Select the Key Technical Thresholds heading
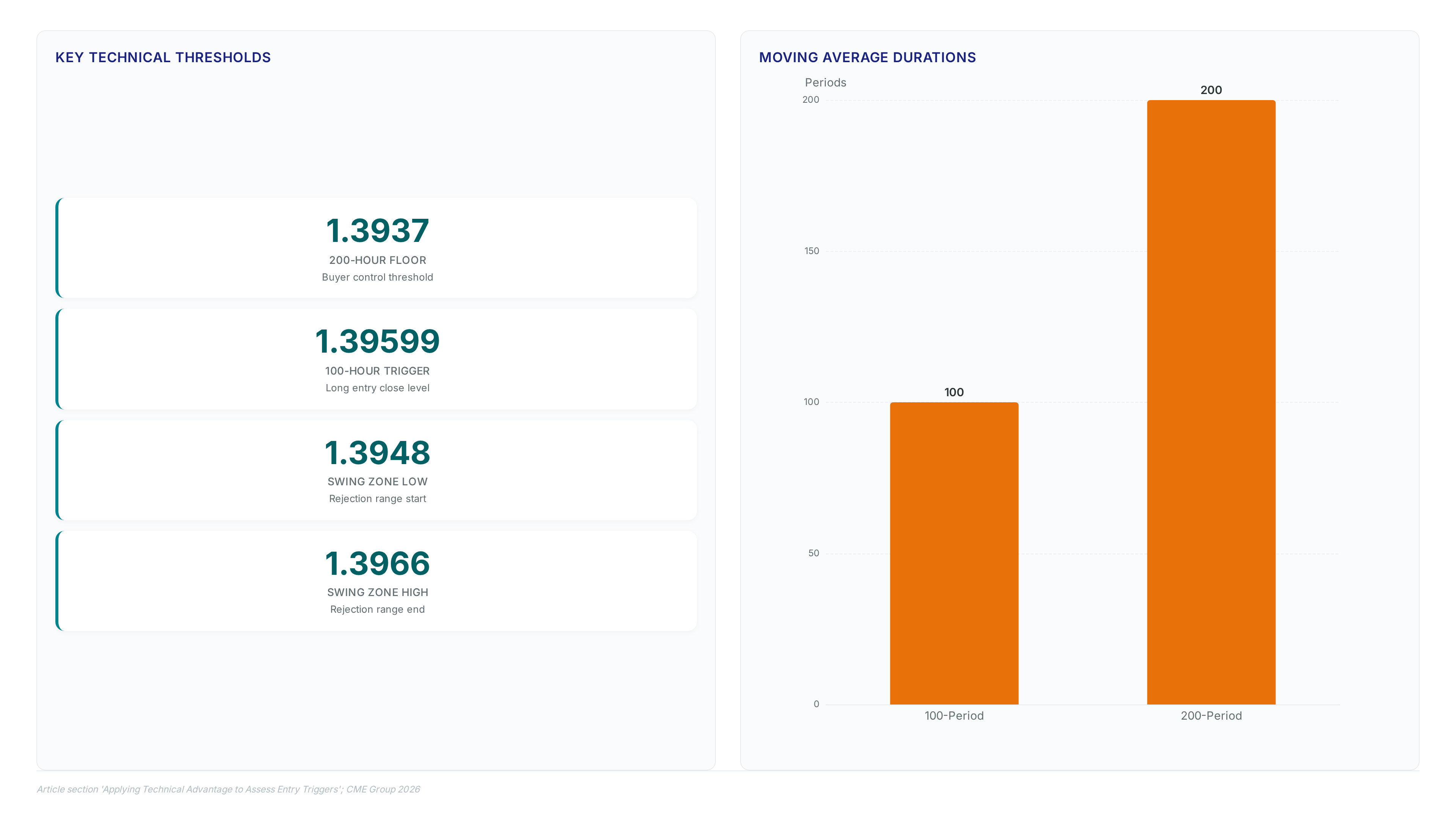The width and height of the screenshot is (1456, 819). click(163, 57)
